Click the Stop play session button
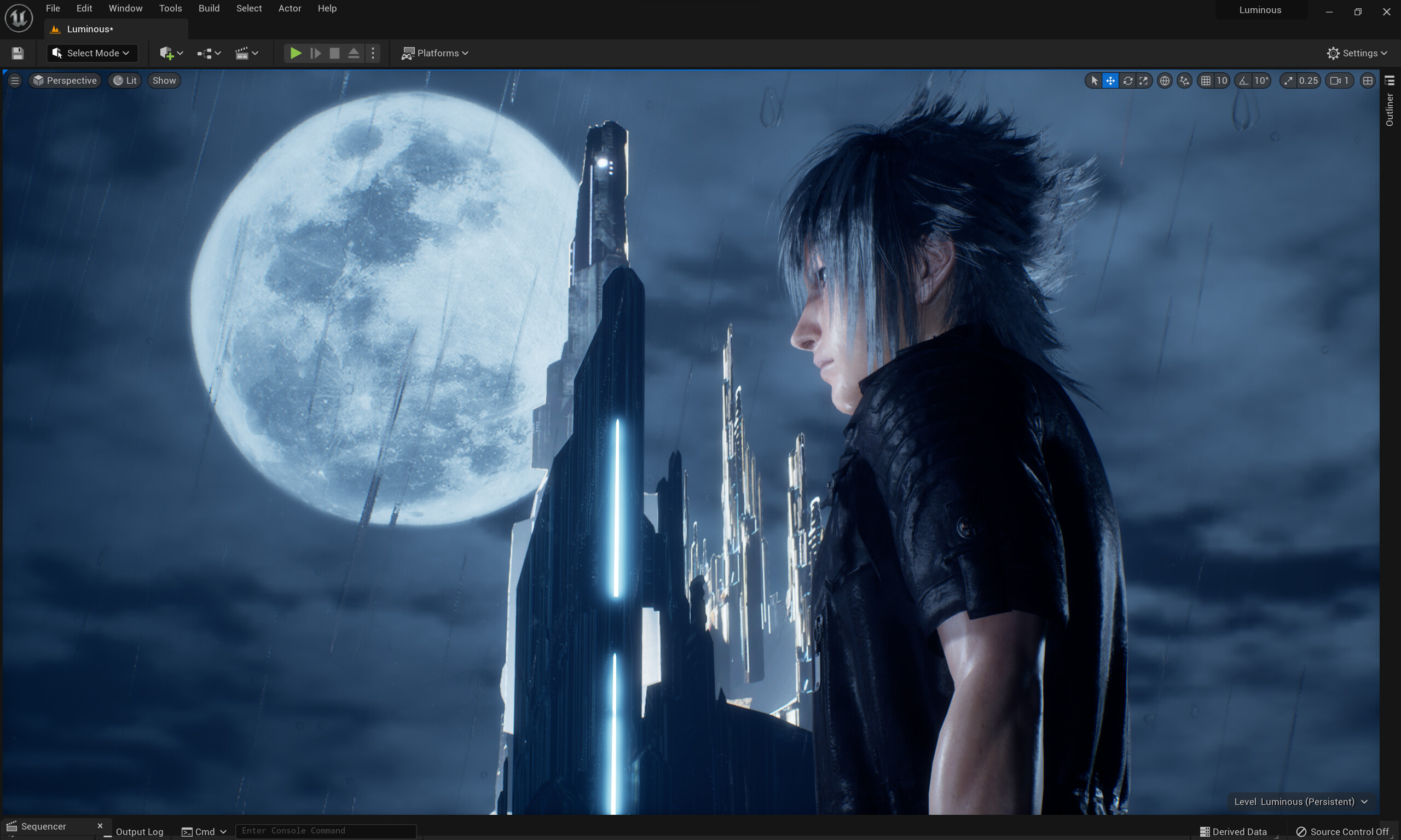 pos(334,53)
